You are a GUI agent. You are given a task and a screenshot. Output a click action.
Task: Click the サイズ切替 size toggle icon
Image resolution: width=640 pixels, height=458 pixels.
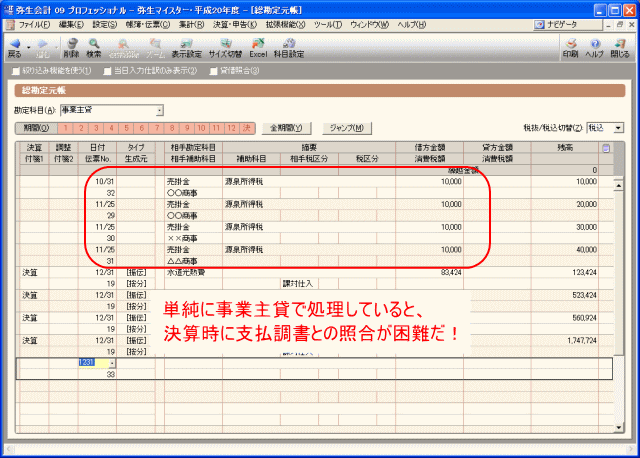225,44
